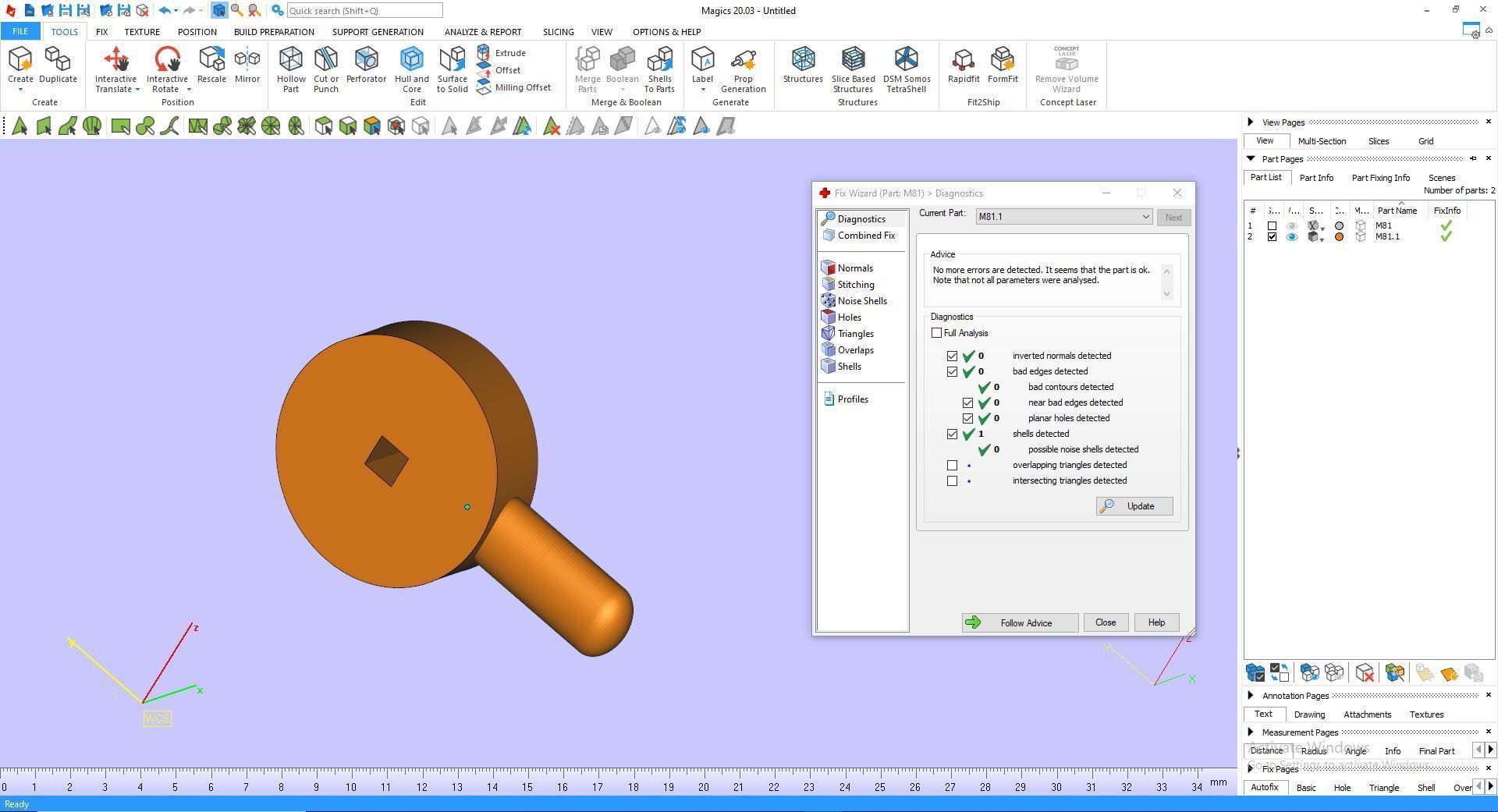Launch the Cut or Punch tool

click(x=326, y=69)
